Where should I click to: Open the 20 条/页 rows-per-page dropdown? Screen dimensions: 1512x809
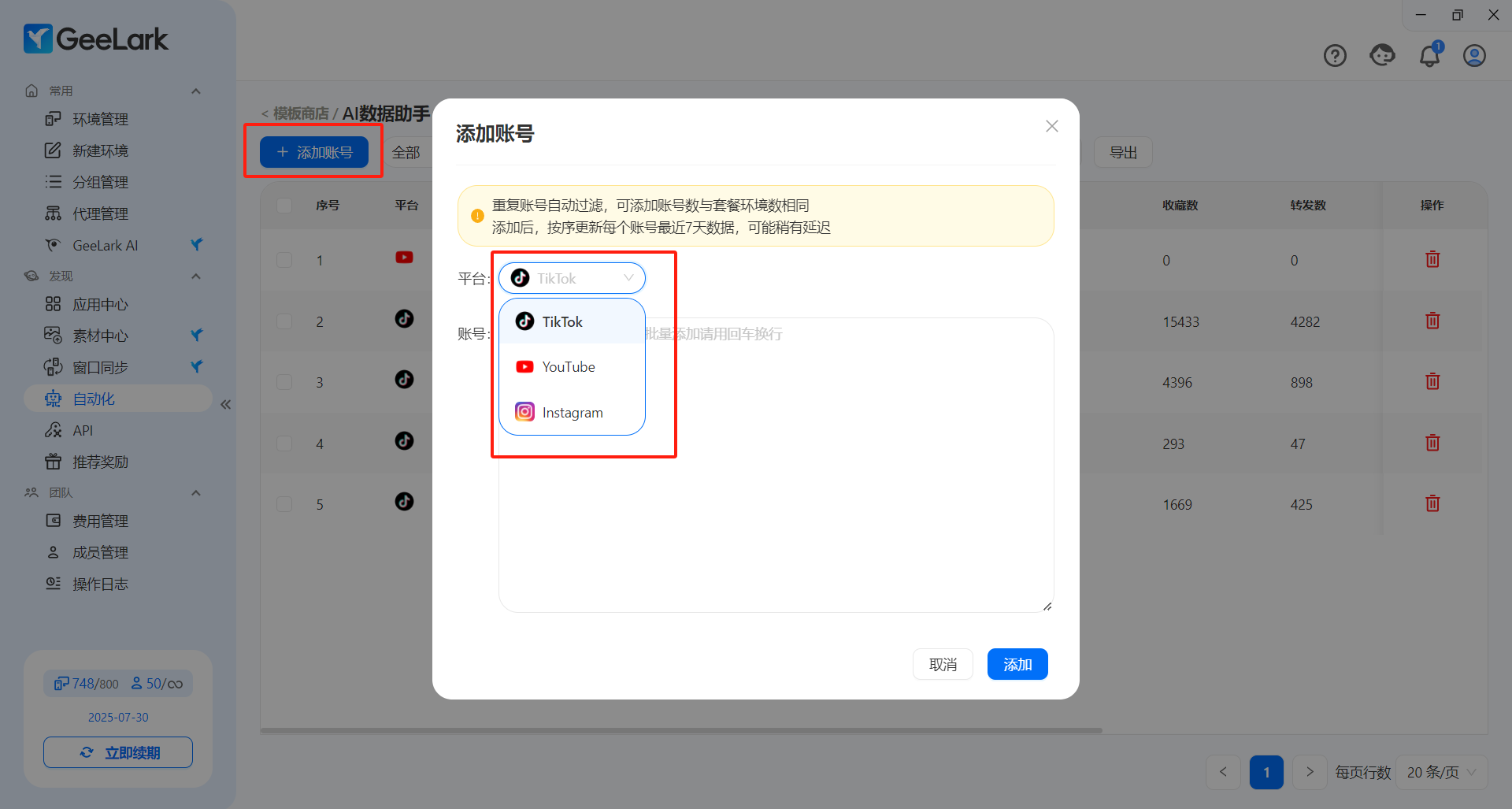1441,772
